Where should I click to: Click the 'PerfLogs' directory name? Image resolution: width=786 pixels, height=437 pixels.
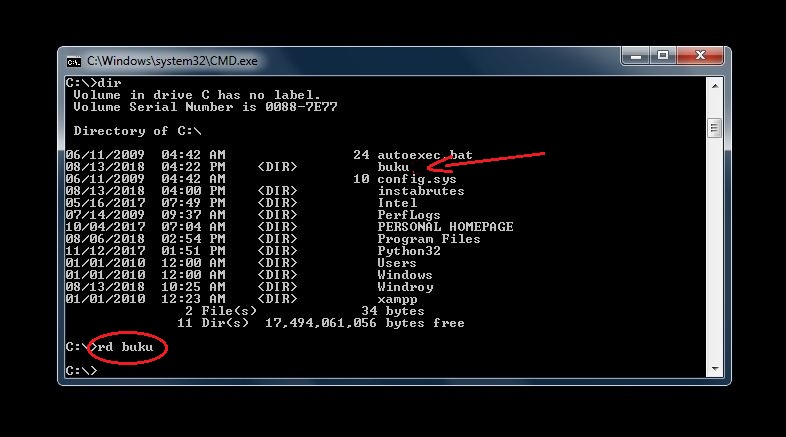click(409, 215)
